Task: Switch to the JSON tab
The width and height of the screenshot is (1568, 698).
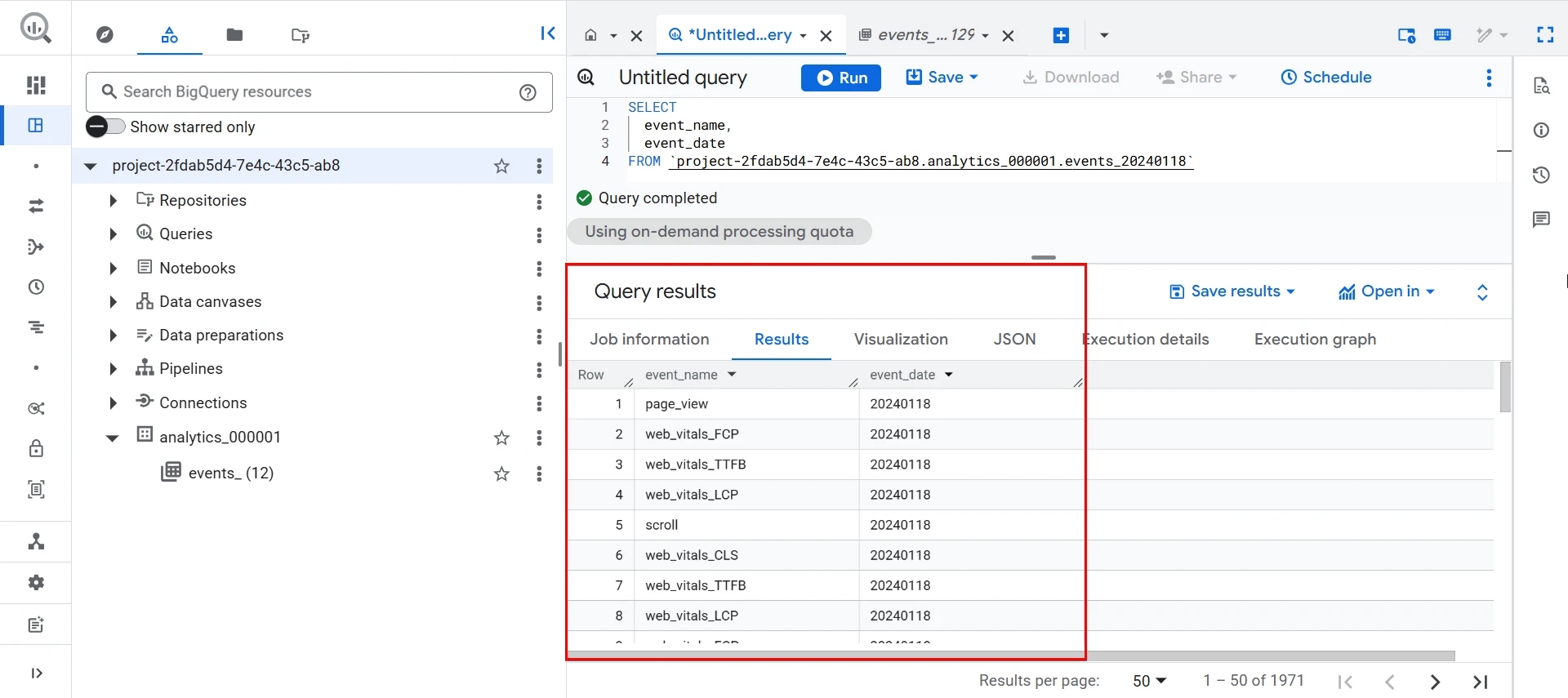Action: [x=1014, y=340]
